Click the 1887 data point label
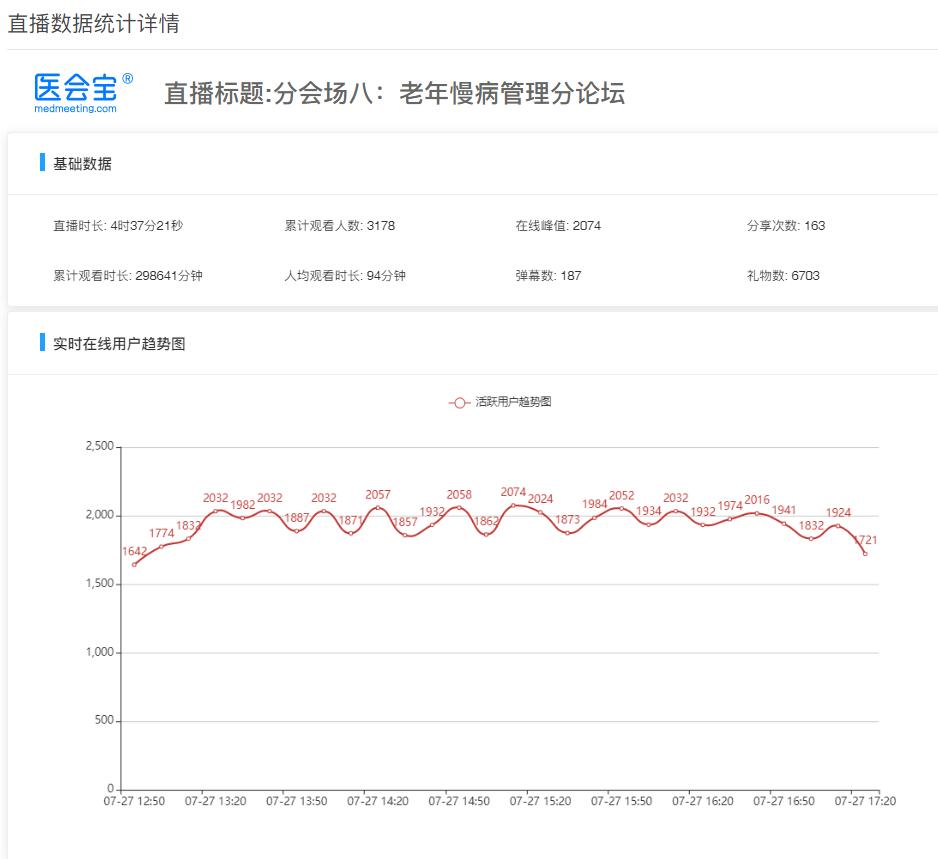Screen dimensions: 938x859 pyautogui.click(x=297, y=517)
